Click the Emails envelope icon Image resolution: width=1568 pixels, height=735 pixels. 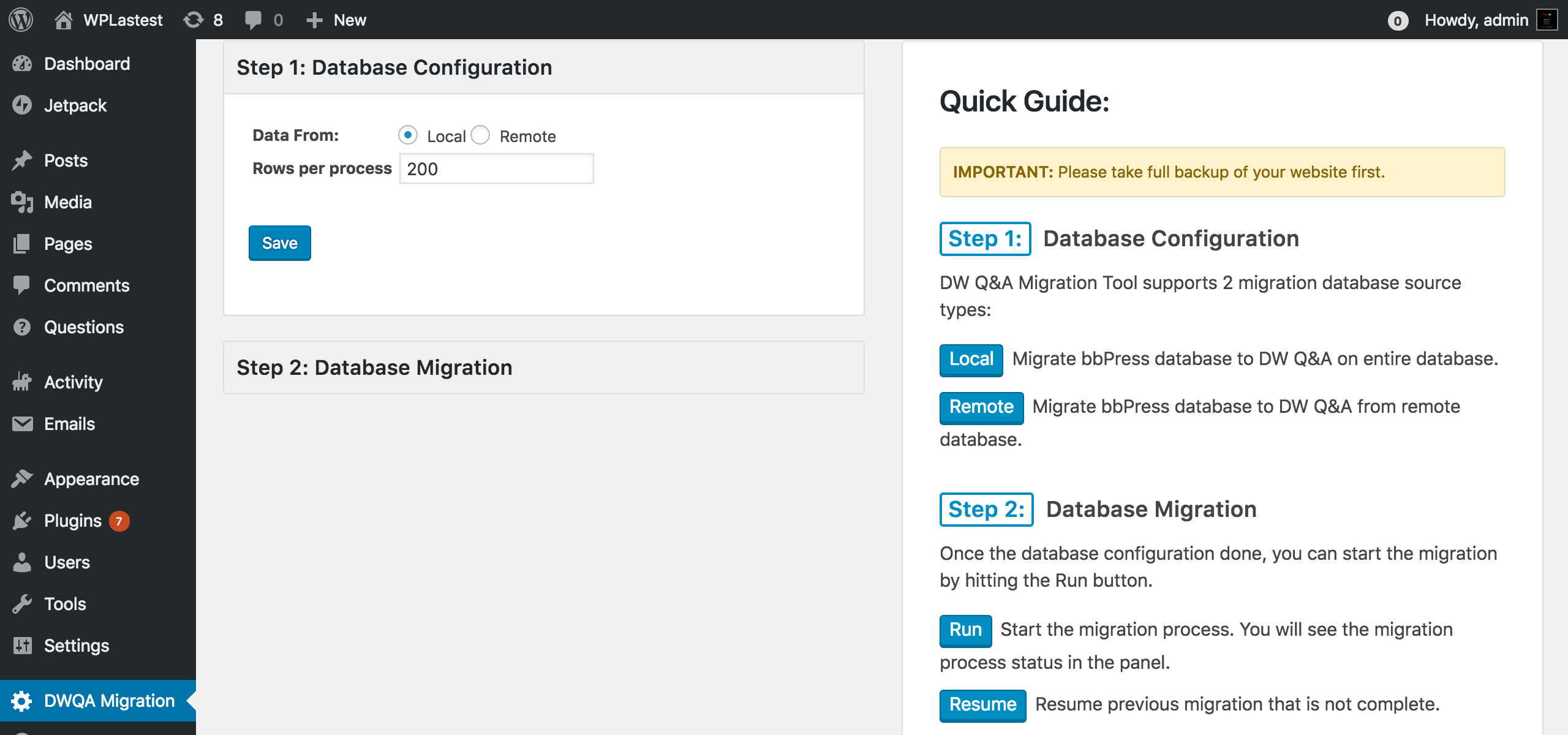[x=22, y=424]
